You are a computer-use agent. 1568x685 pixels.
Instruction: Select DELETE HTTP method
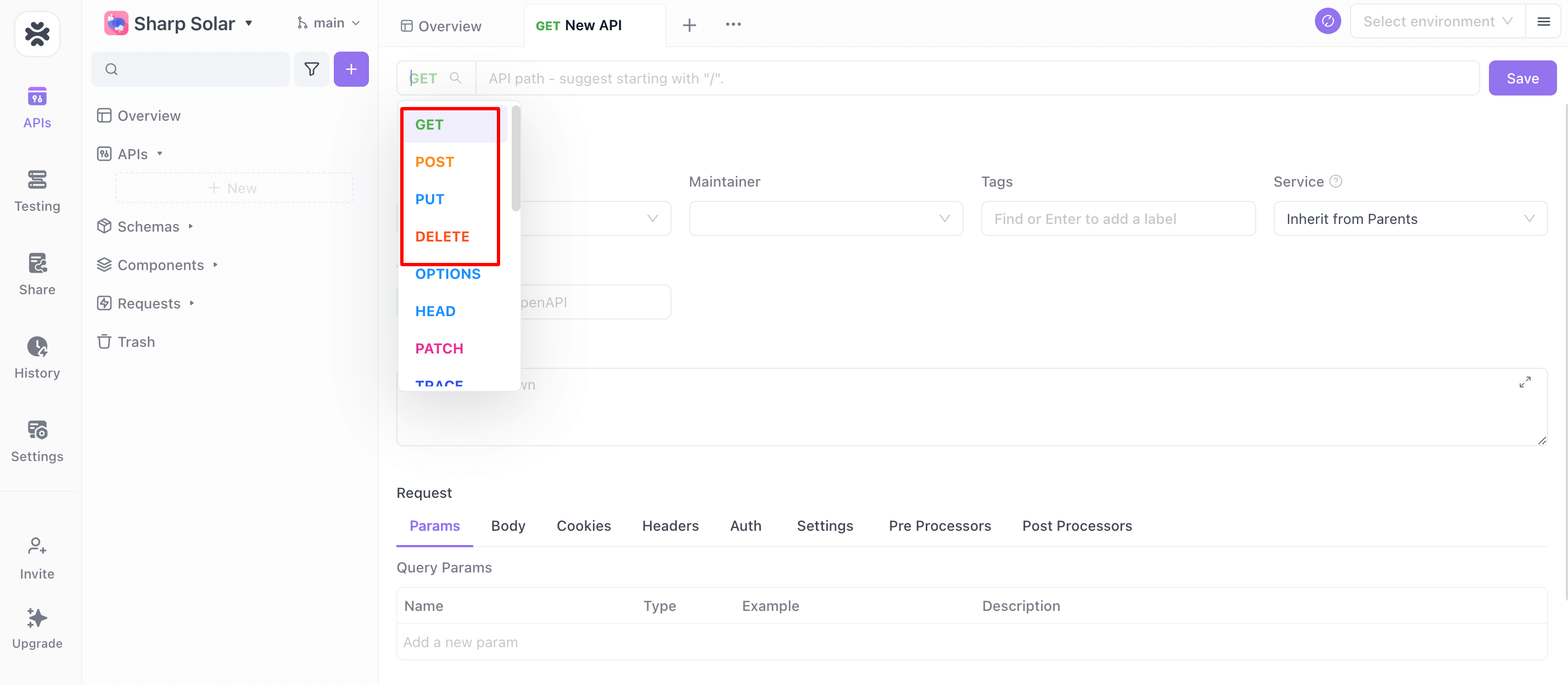pos(443,236)
